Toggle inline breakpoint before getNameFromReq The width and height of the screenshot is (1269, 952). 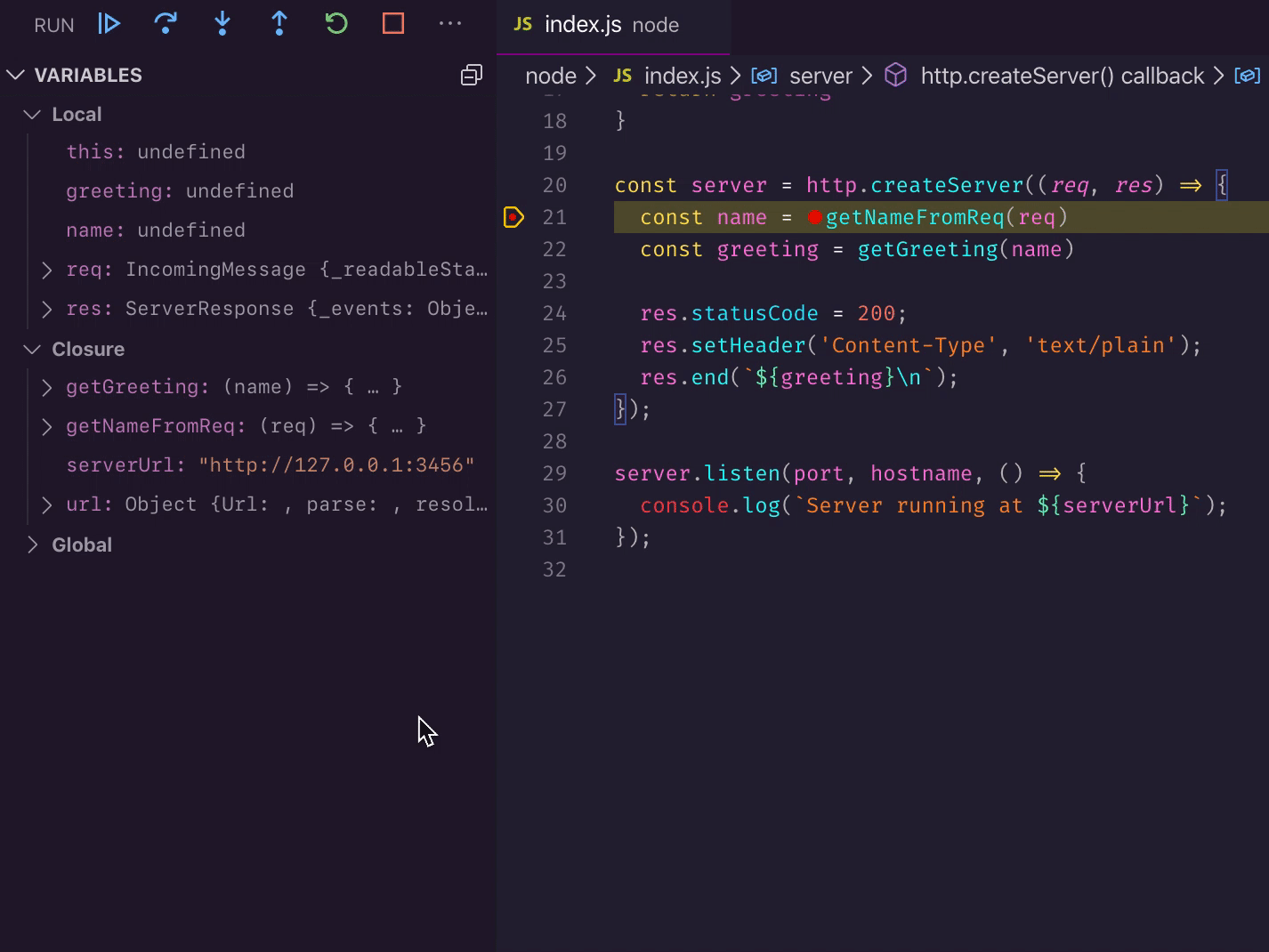814,217
